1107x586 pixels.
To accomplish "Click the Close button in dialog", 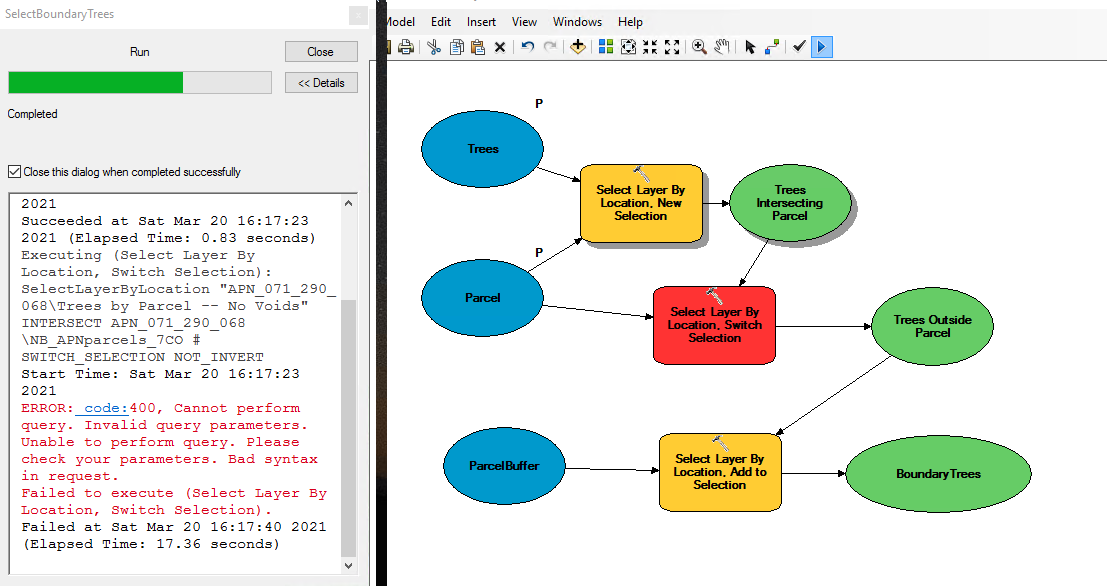I will point(321,52).
